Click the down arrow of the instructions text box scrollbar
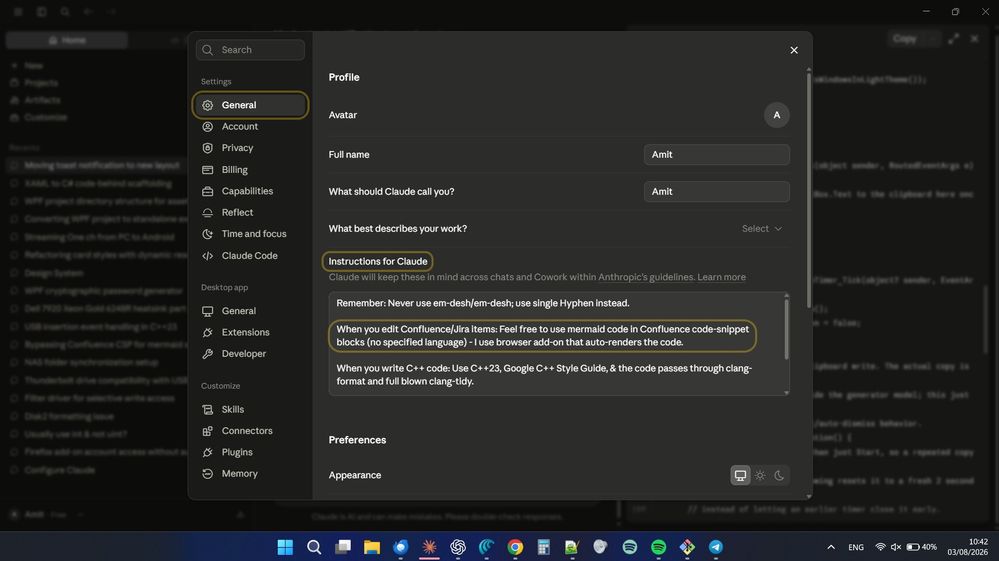 [786, 393]
